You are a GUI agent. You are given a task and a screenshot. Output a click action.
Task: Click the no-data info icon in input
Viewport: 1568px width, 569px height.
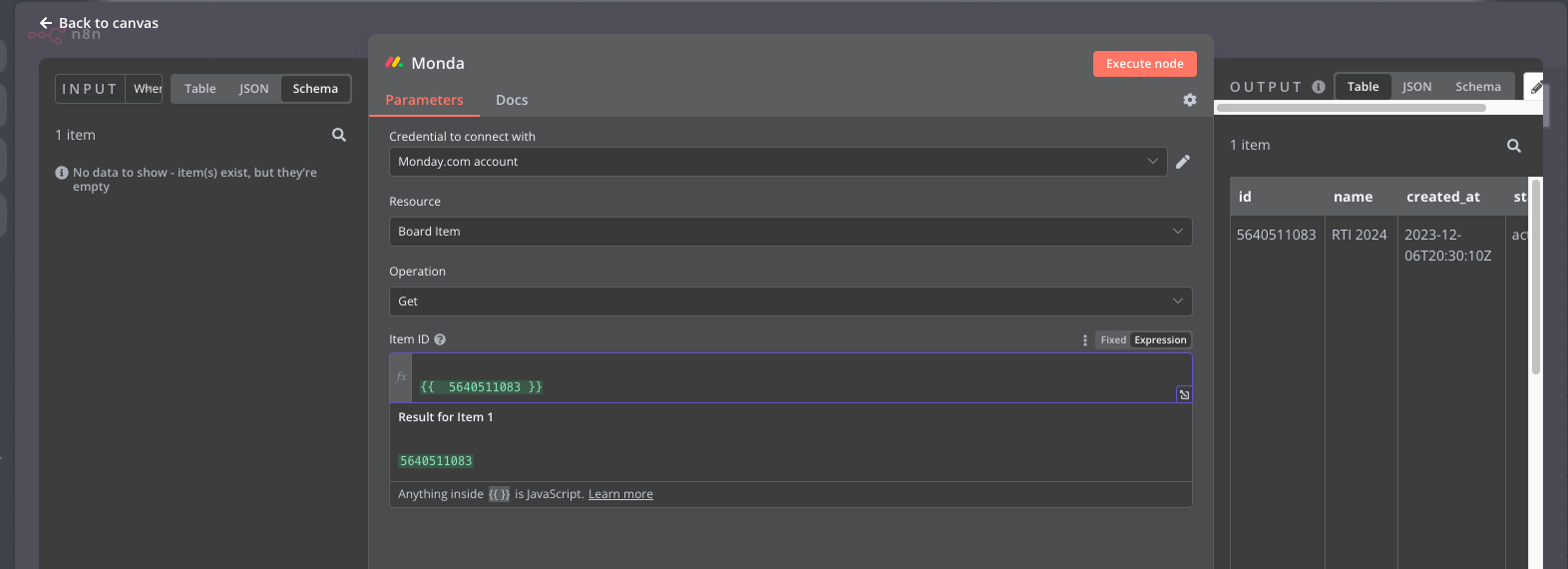[x=62, y=173]
